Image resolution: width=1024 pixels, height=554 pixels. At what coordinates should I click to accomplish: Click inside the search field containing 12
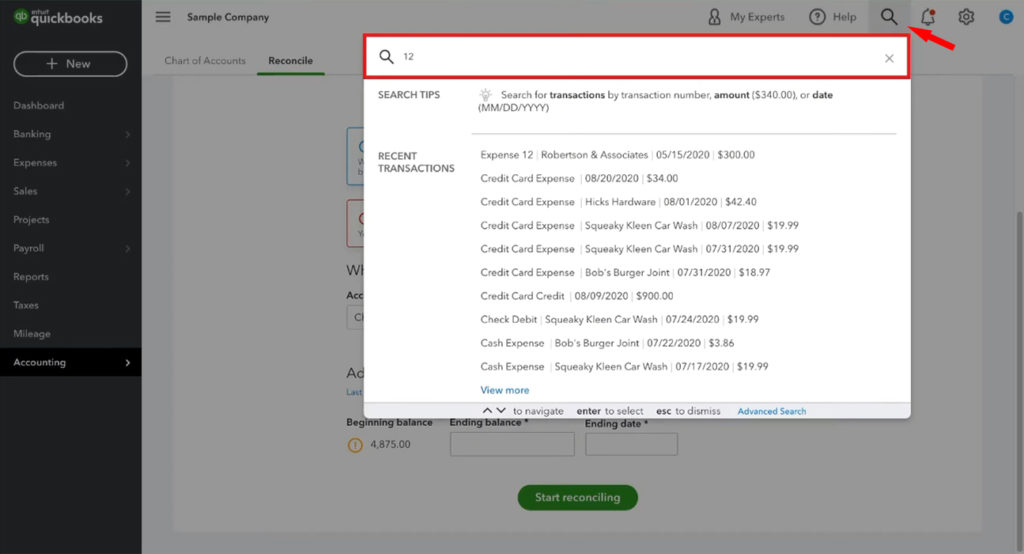(637, 57)
